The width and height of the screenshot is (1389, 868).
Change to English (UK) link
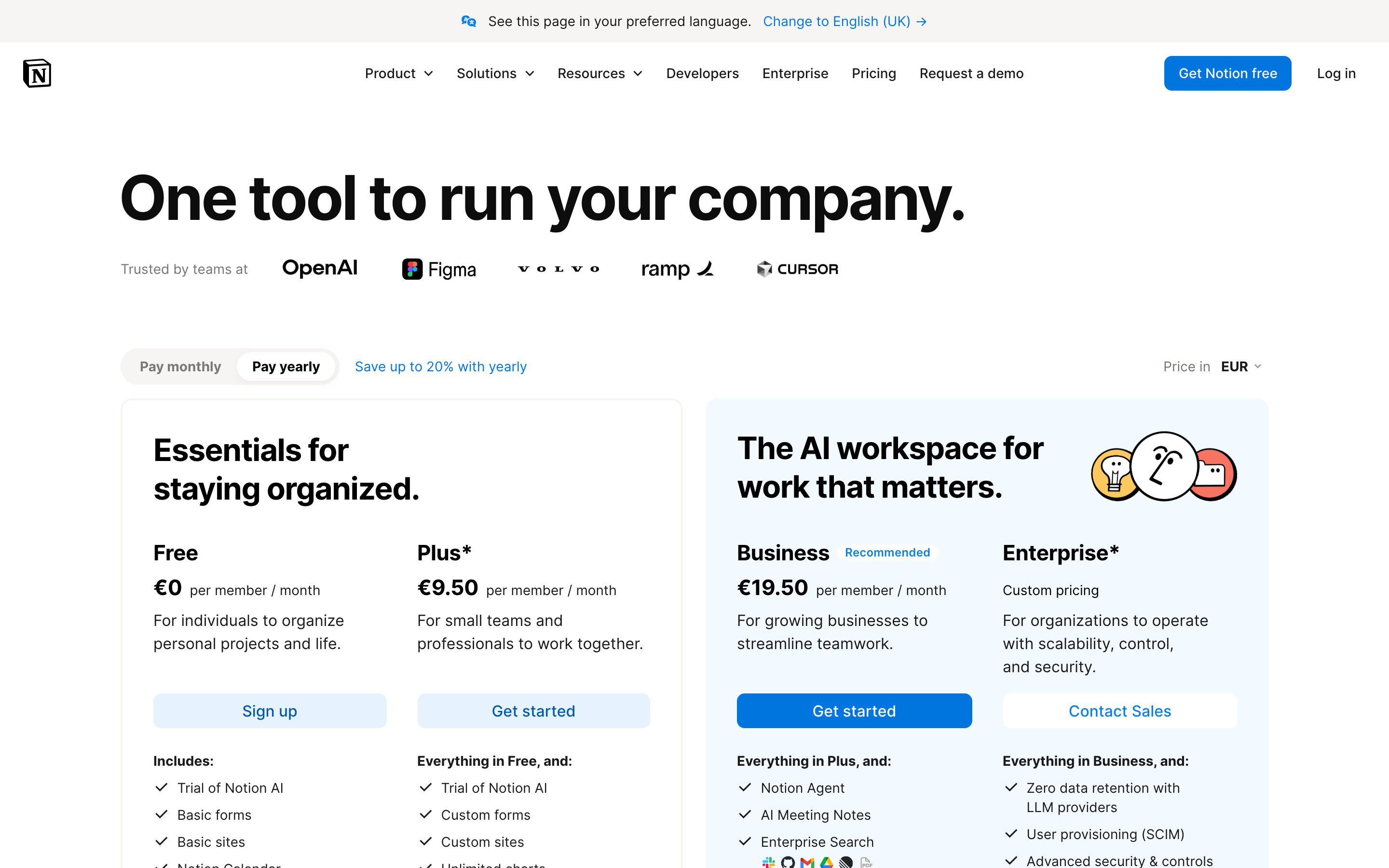[845, 21]
